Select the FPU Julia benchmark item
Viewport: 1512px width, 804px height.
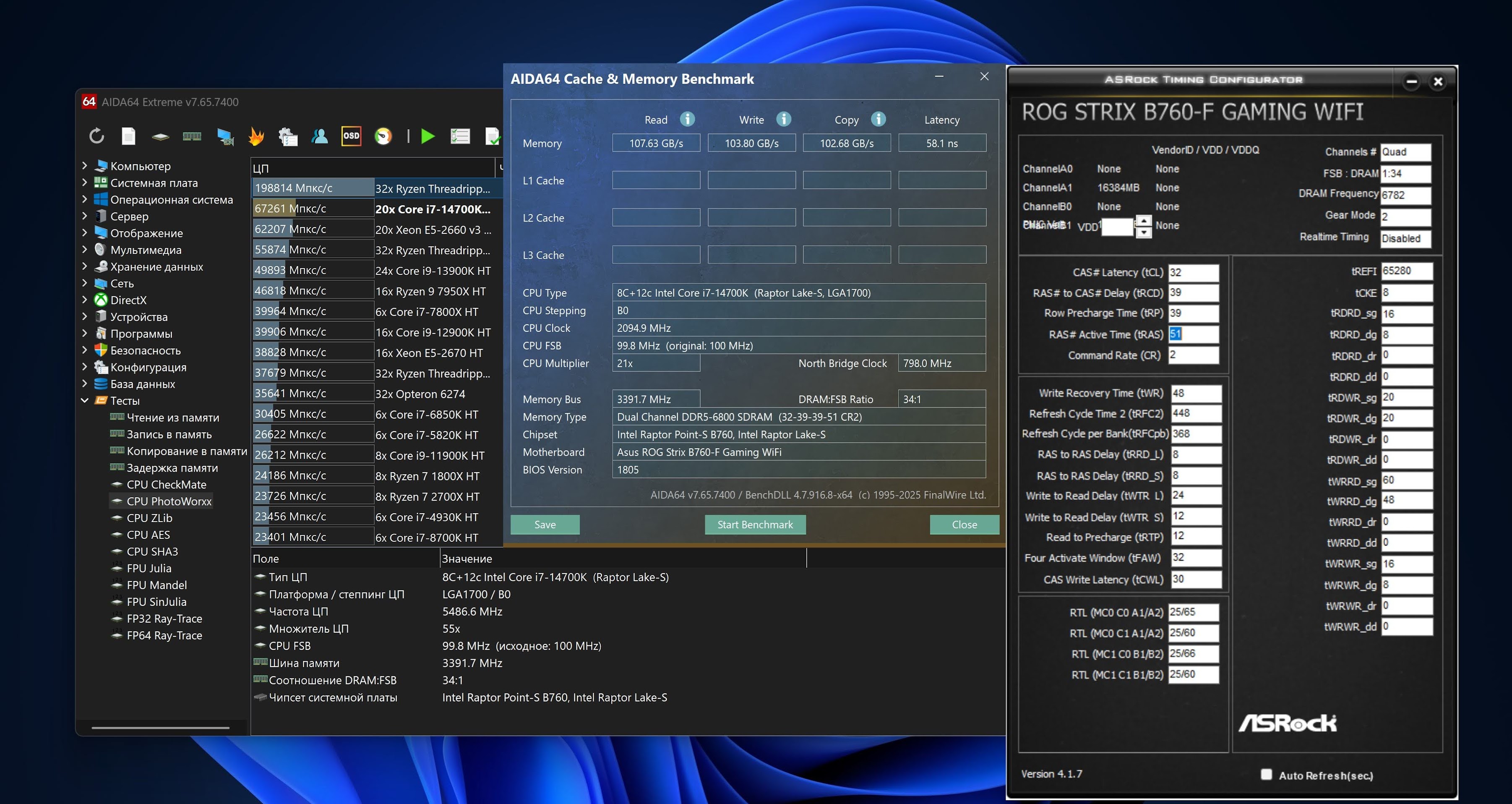coord(149,568)
